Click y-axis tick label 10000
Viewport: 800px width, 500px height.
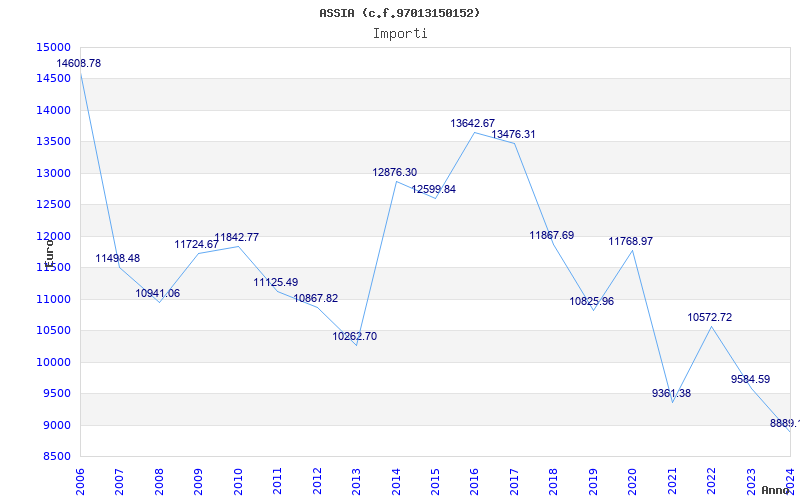53,362
